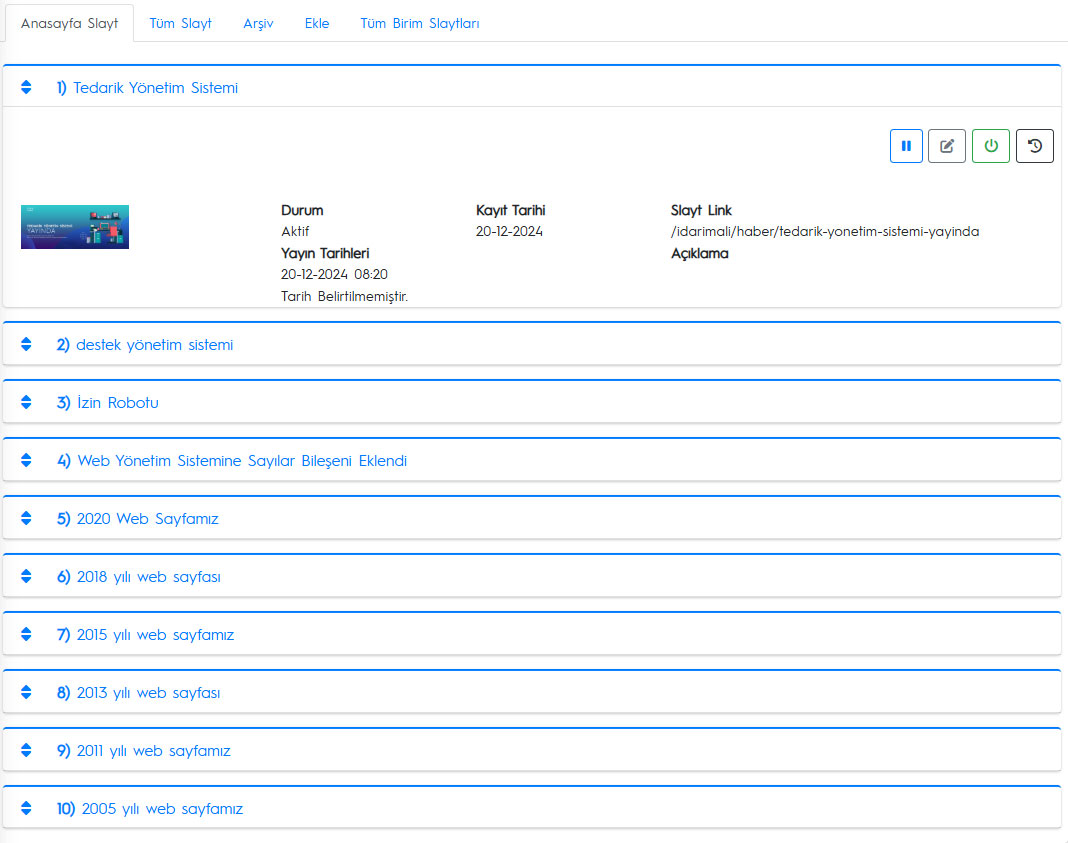Collapse the Tedarik Yönetim Sistemi panel
Image resolution: width=1068 pixels, height=843 pixels.
tap(147, 88)
